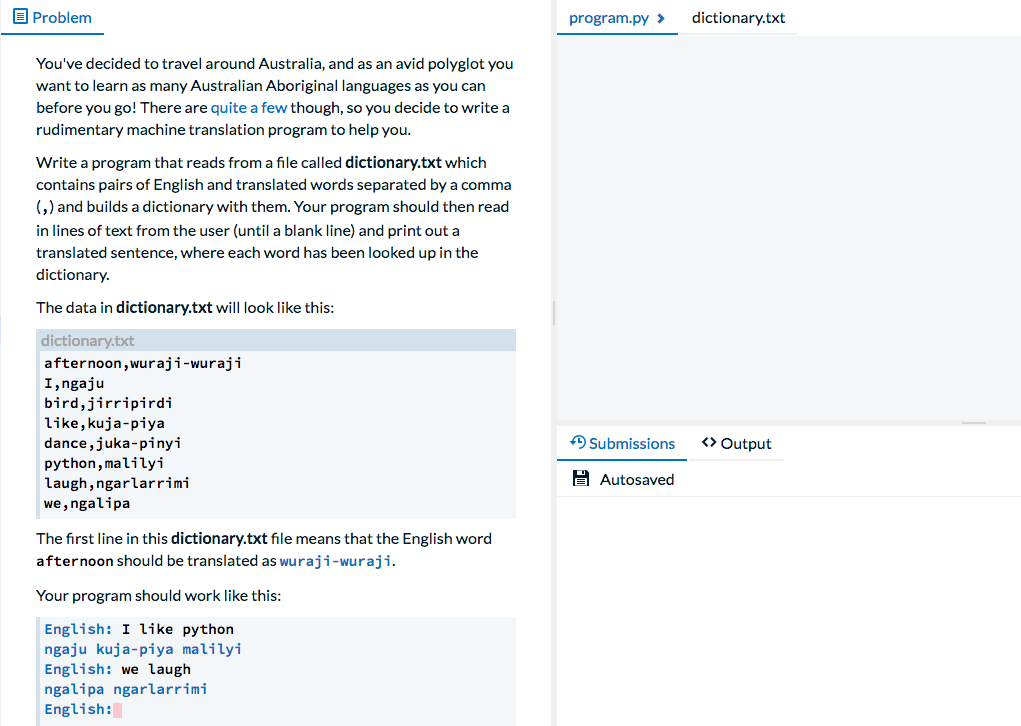Click the sample program output code block

pos(276,668)
